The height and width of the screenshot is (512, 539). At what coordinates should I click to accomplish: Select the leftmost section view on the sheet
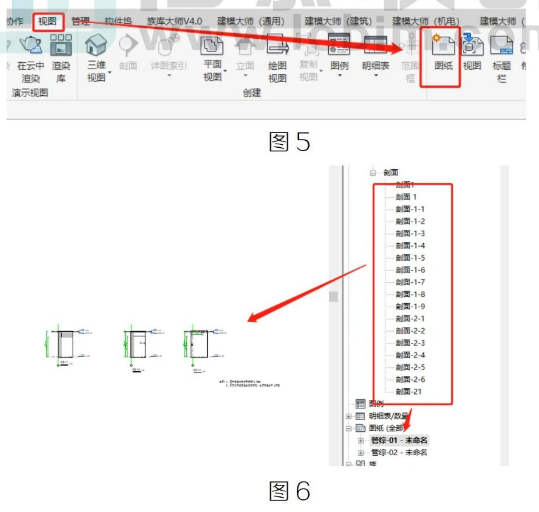pyautogui.click(x=67, y=346)
